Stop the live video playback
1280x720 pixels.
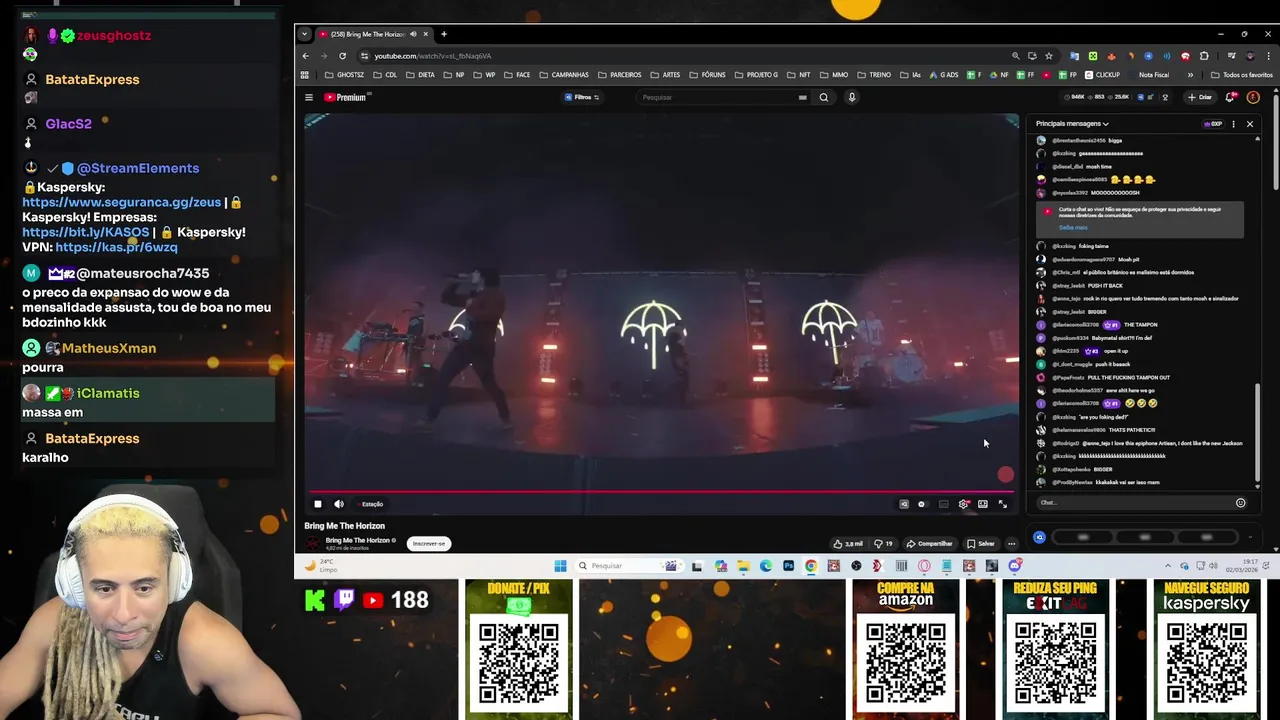pyautogui.click(x=318, y=504)
